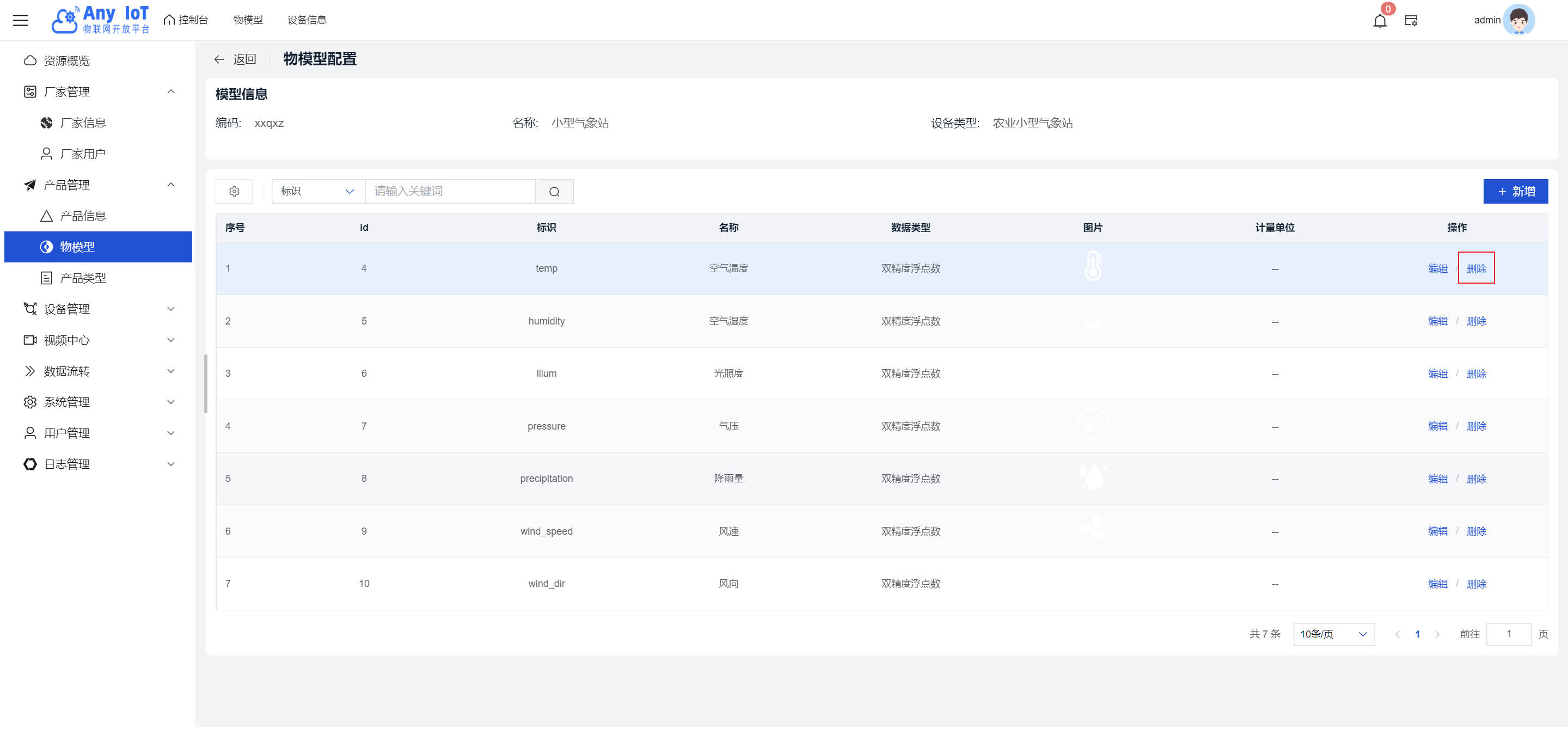Focus the keyword search input field

[x=450, y=192]
